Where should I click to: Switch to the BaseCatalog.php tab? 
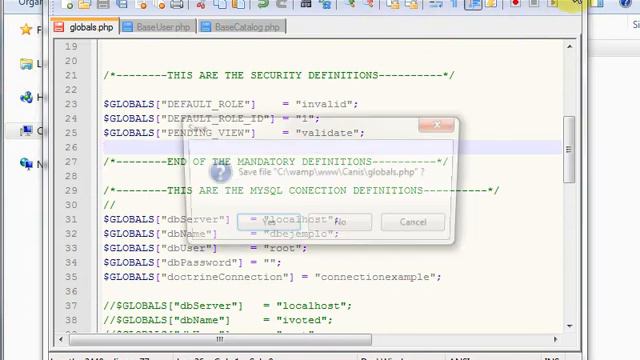coord(242,27)
